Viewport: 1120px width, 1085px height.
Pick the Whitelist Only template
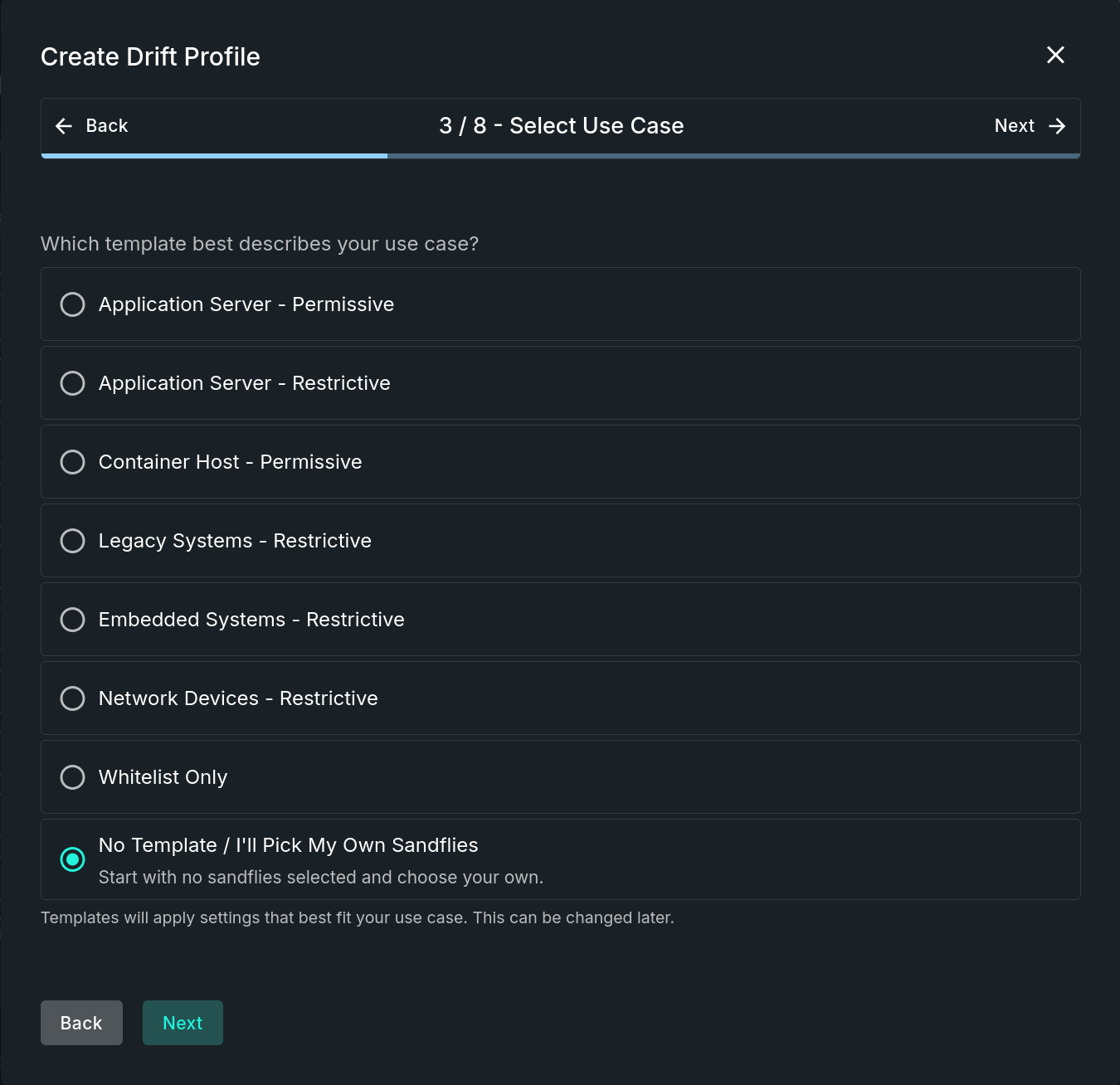click(72, 777)
